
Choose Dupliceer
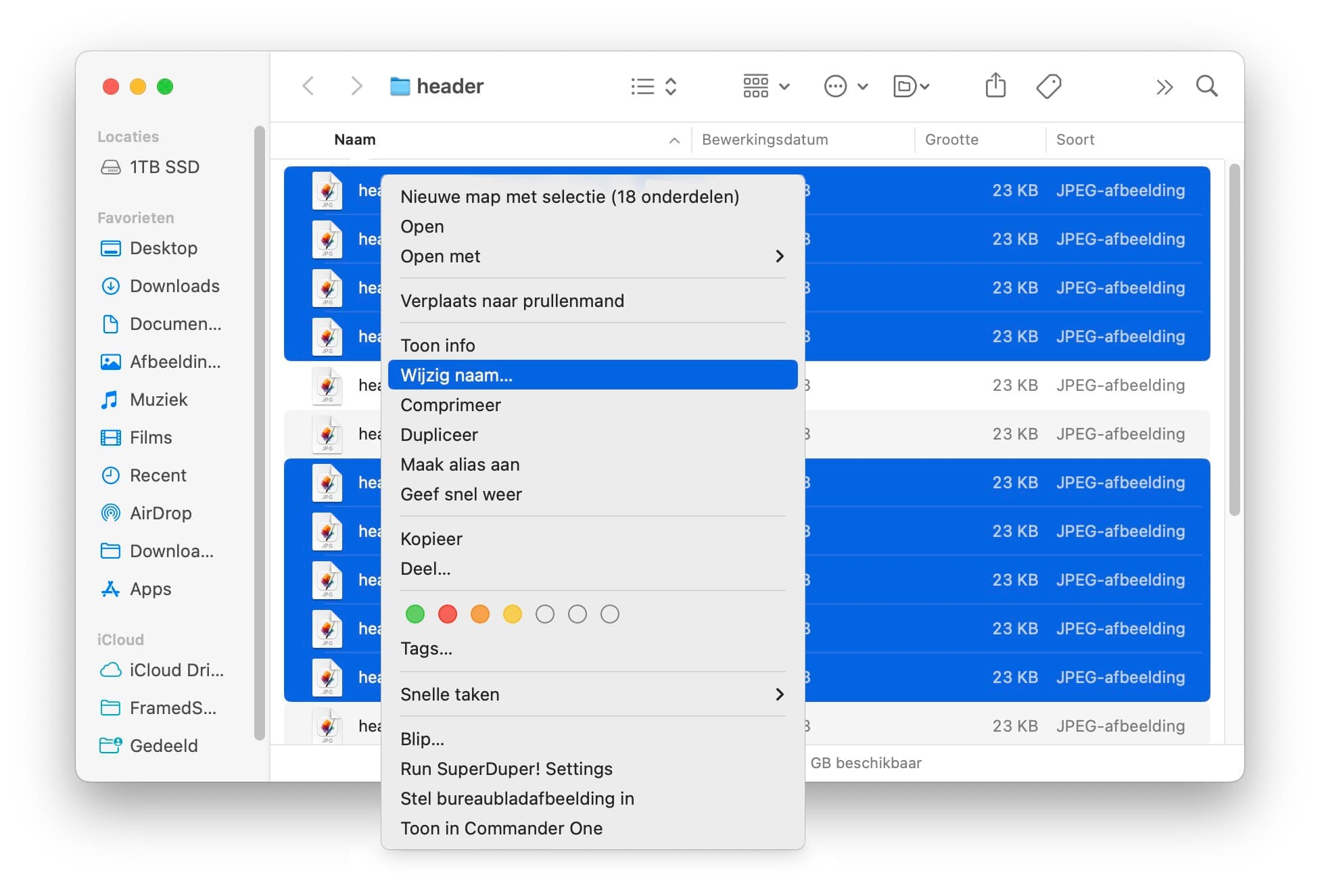coord(593,435)
